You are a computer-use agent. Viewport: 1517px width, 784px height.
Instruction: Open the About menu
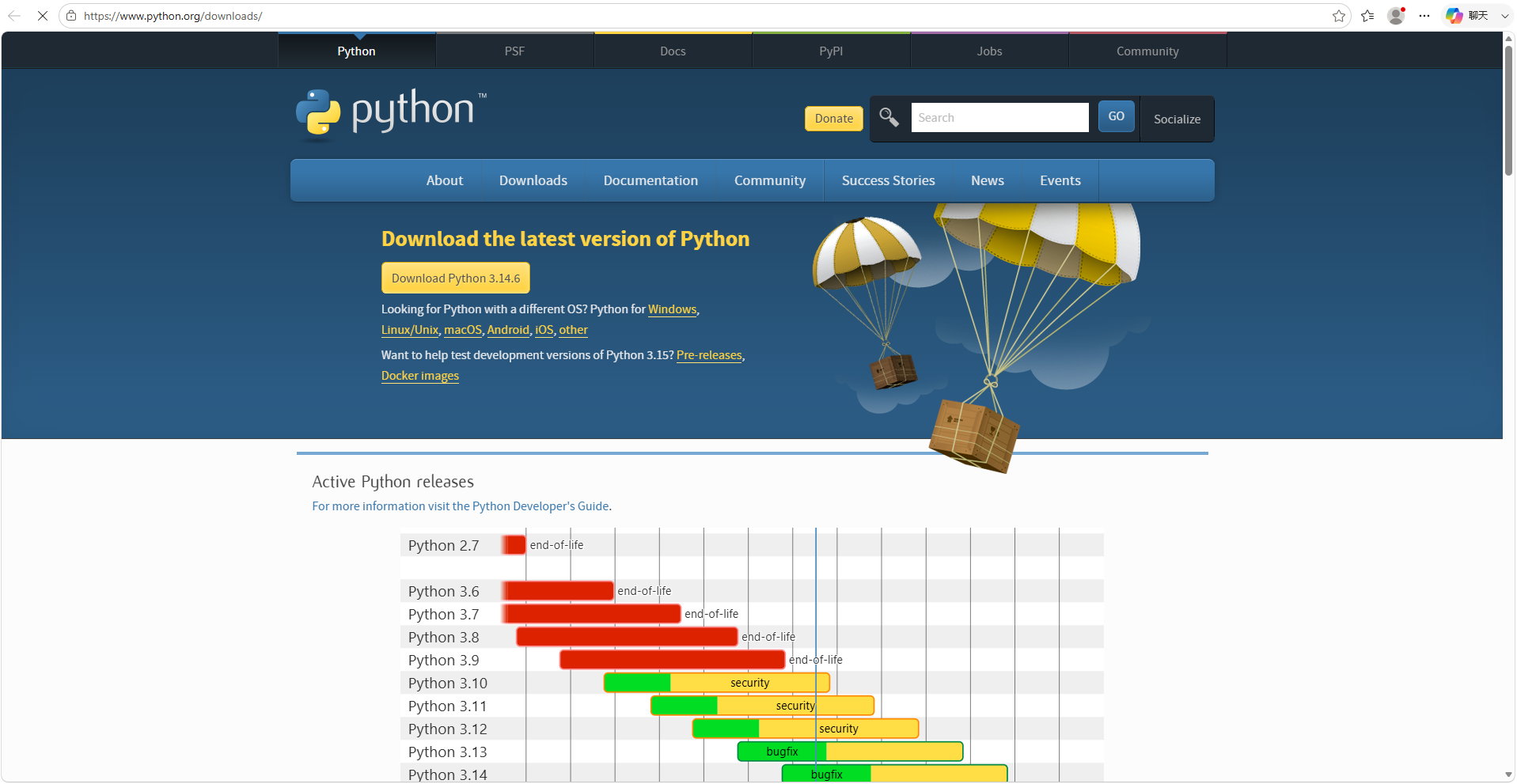(445, 180)
